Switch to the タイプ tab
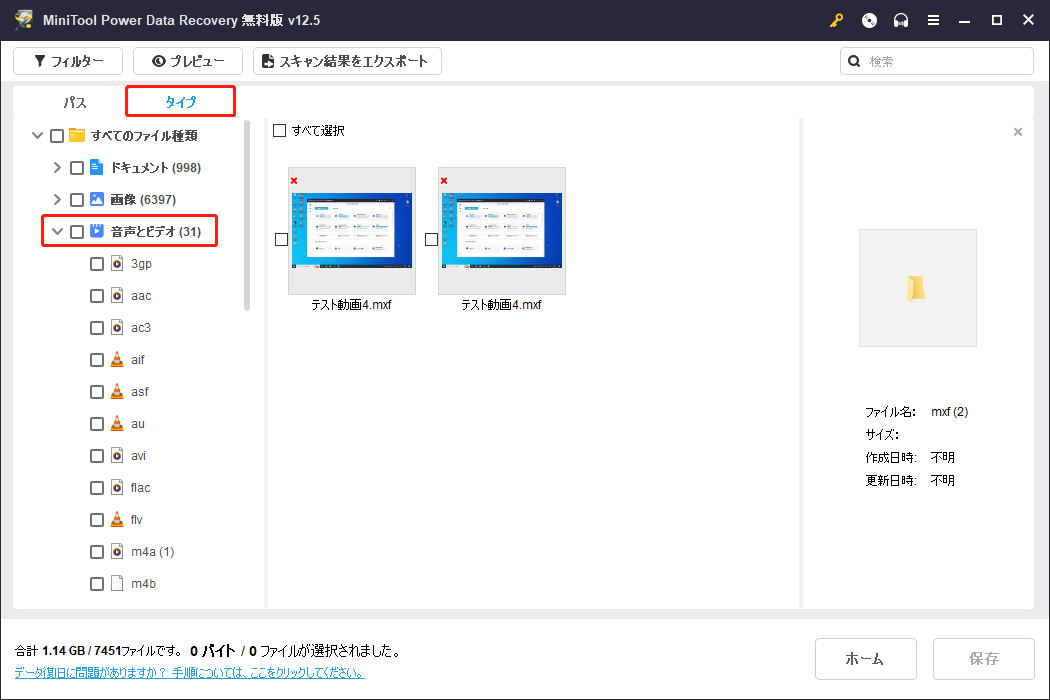This screenshot has height=700, width=1050. point(181,102)
